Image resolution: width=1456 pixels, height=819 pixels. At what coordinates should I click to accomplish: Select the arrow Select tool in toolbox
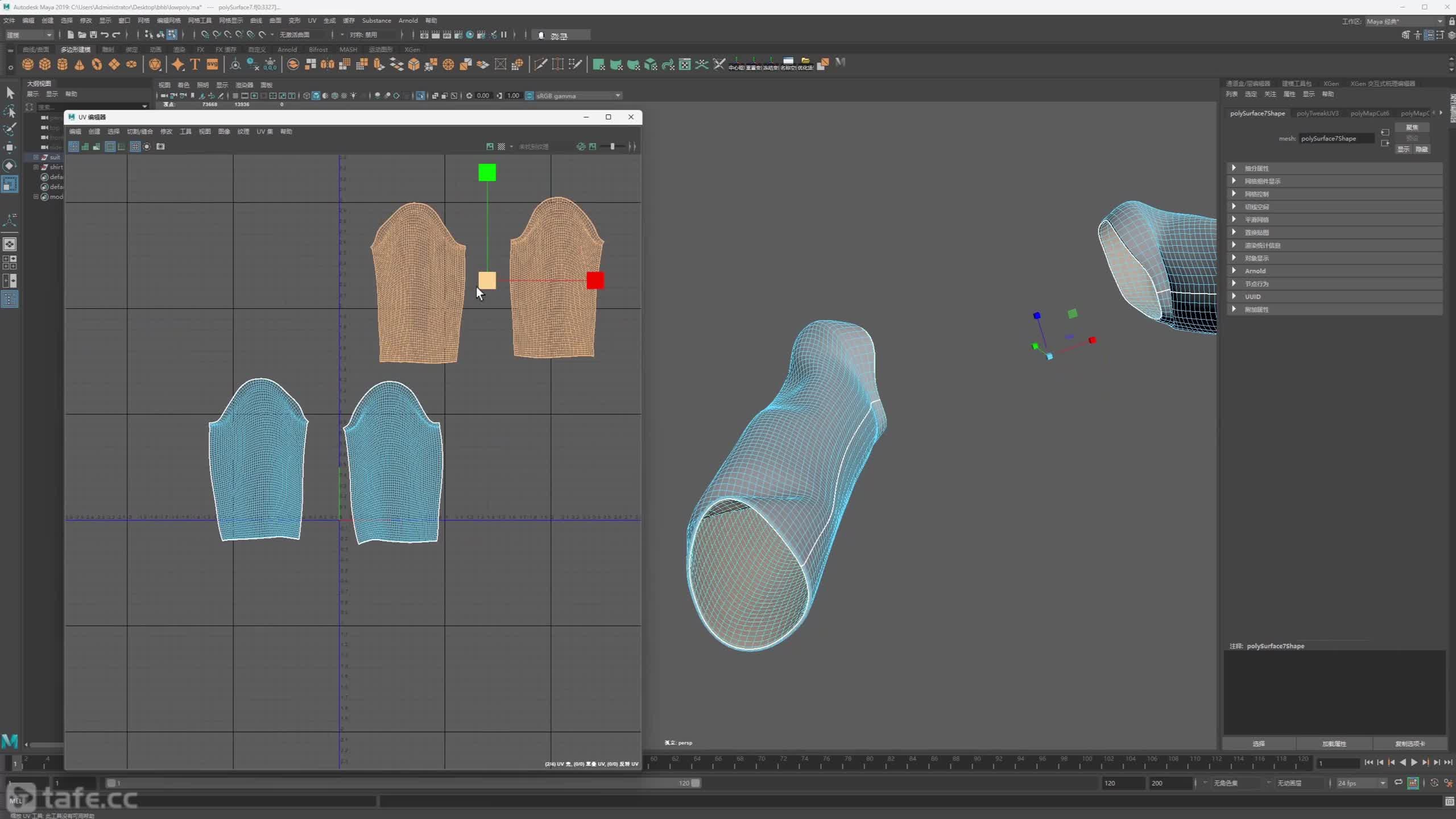click(10, 93)
